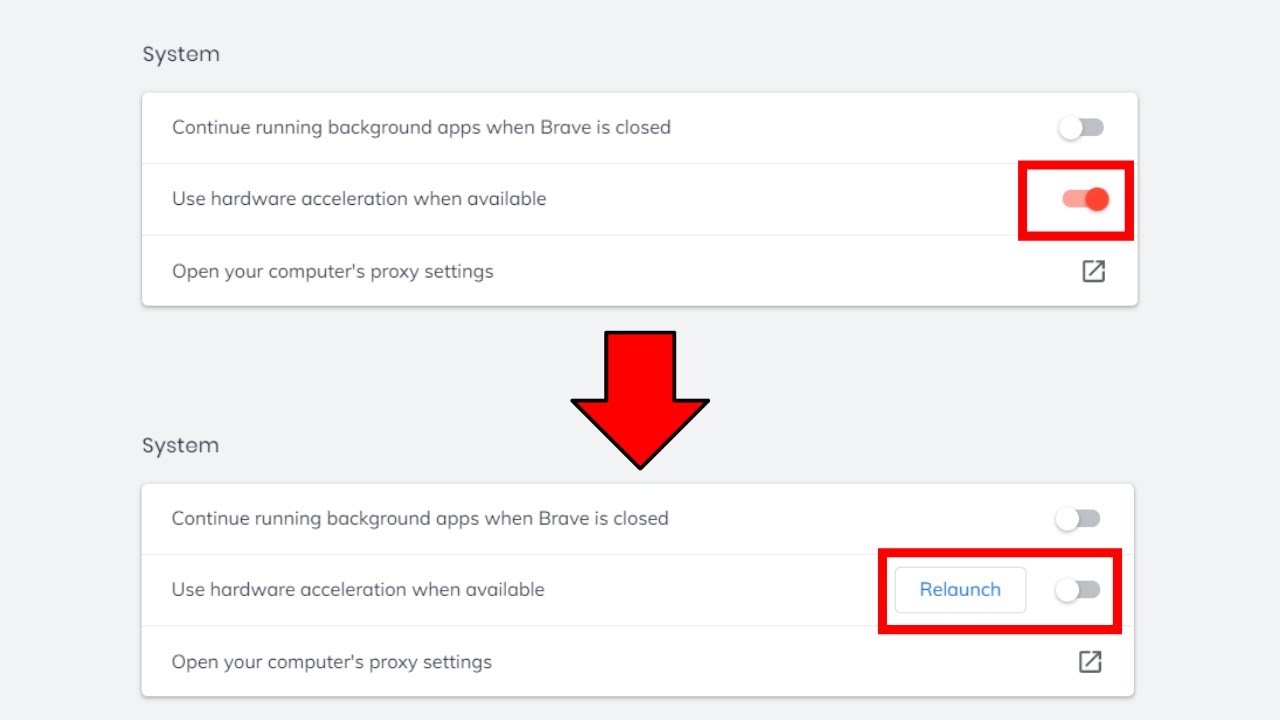
Task: Click the word 'Brave' in lower panel
Action: click(564, 519)
